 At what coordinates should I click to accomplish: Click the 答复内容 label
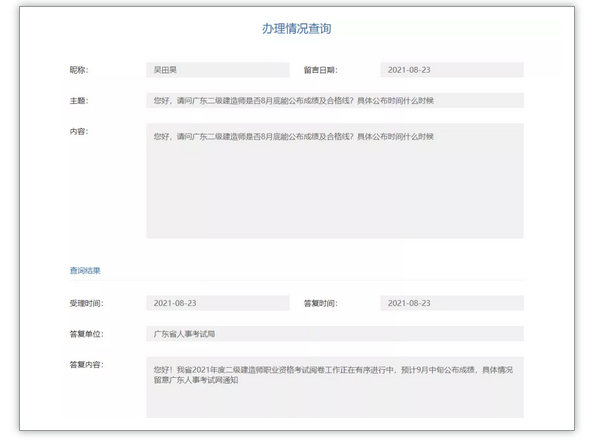pos(86,364)
